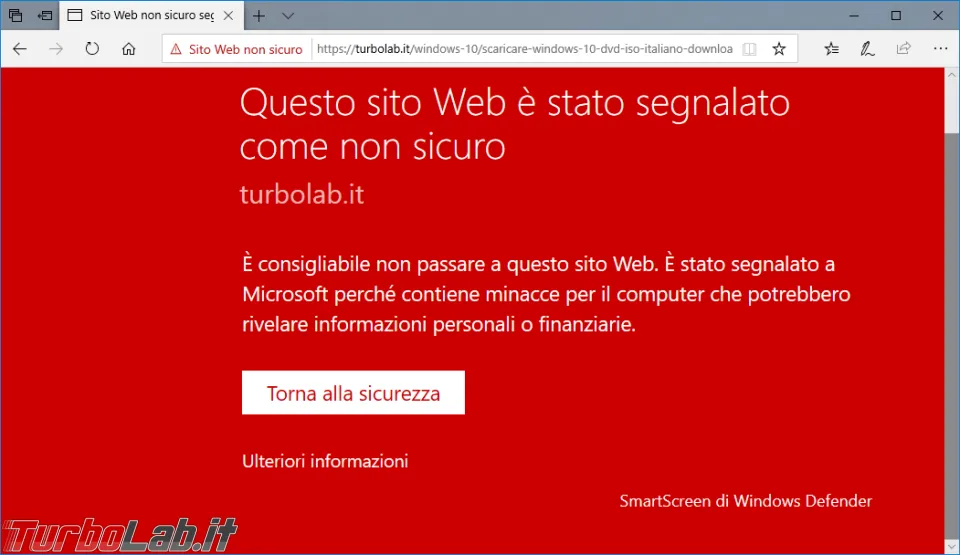Screen dimensions: 960x555
Task: Expand 'Ulteriori informazioni' link
Action: (325, 461)
